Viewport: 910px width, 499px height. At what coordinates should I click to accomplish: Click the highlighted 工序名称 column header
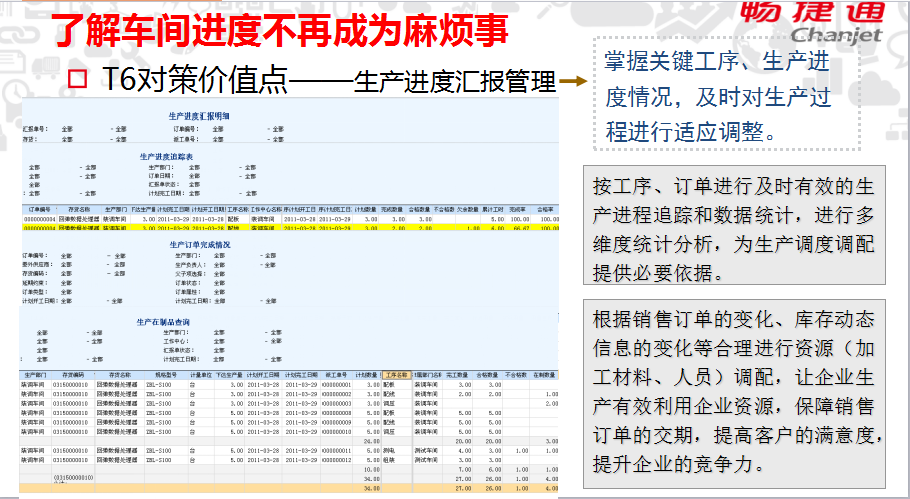coord(396,375)
